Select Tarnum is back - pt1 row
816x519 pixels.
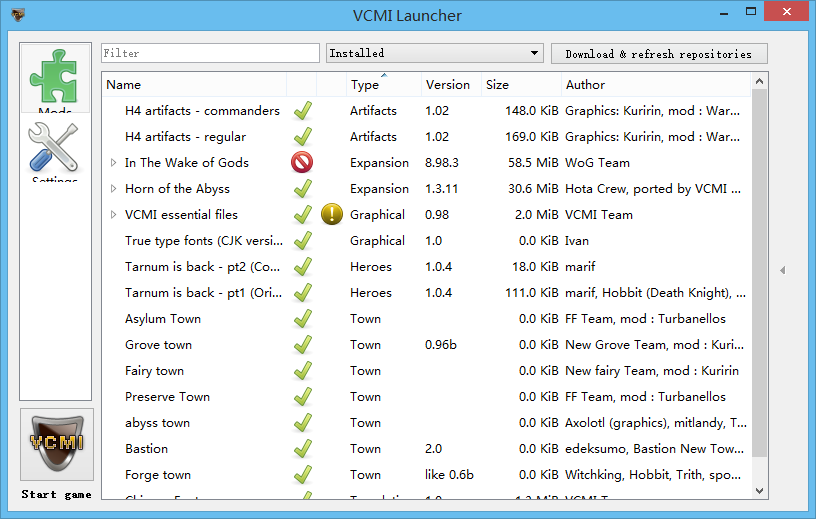pyautogui.click(x=426, y=293)
